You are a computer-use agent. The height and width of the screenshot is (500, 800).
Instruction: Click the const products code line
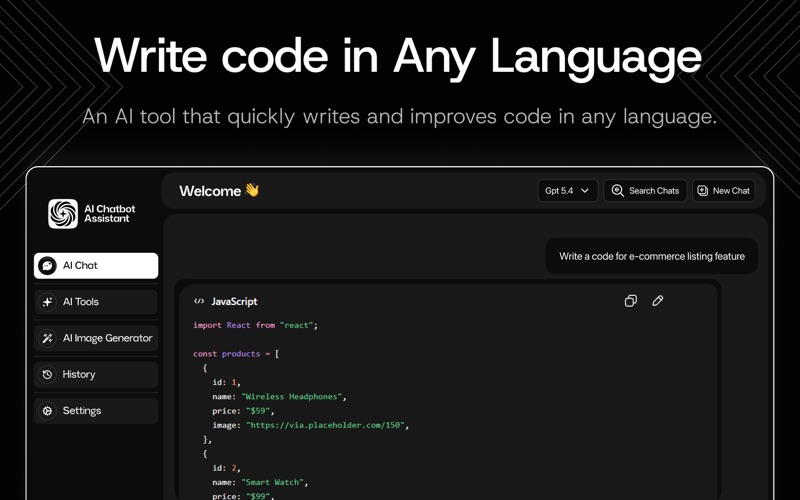tap(236, 354)
